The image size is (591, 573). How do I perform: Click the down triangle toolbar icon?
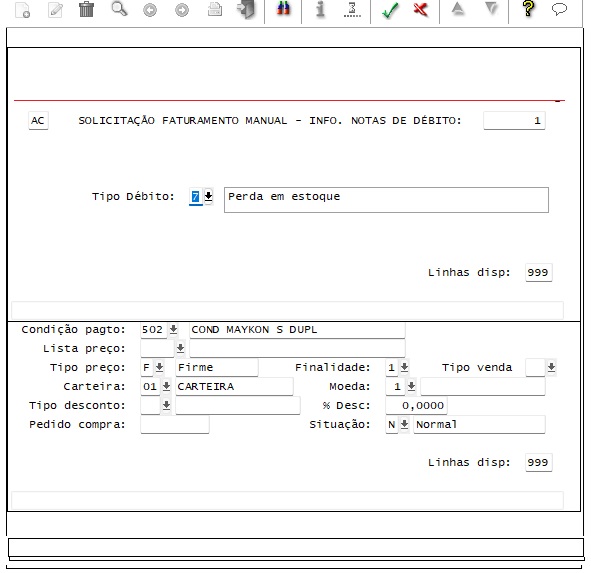point(491,9)
